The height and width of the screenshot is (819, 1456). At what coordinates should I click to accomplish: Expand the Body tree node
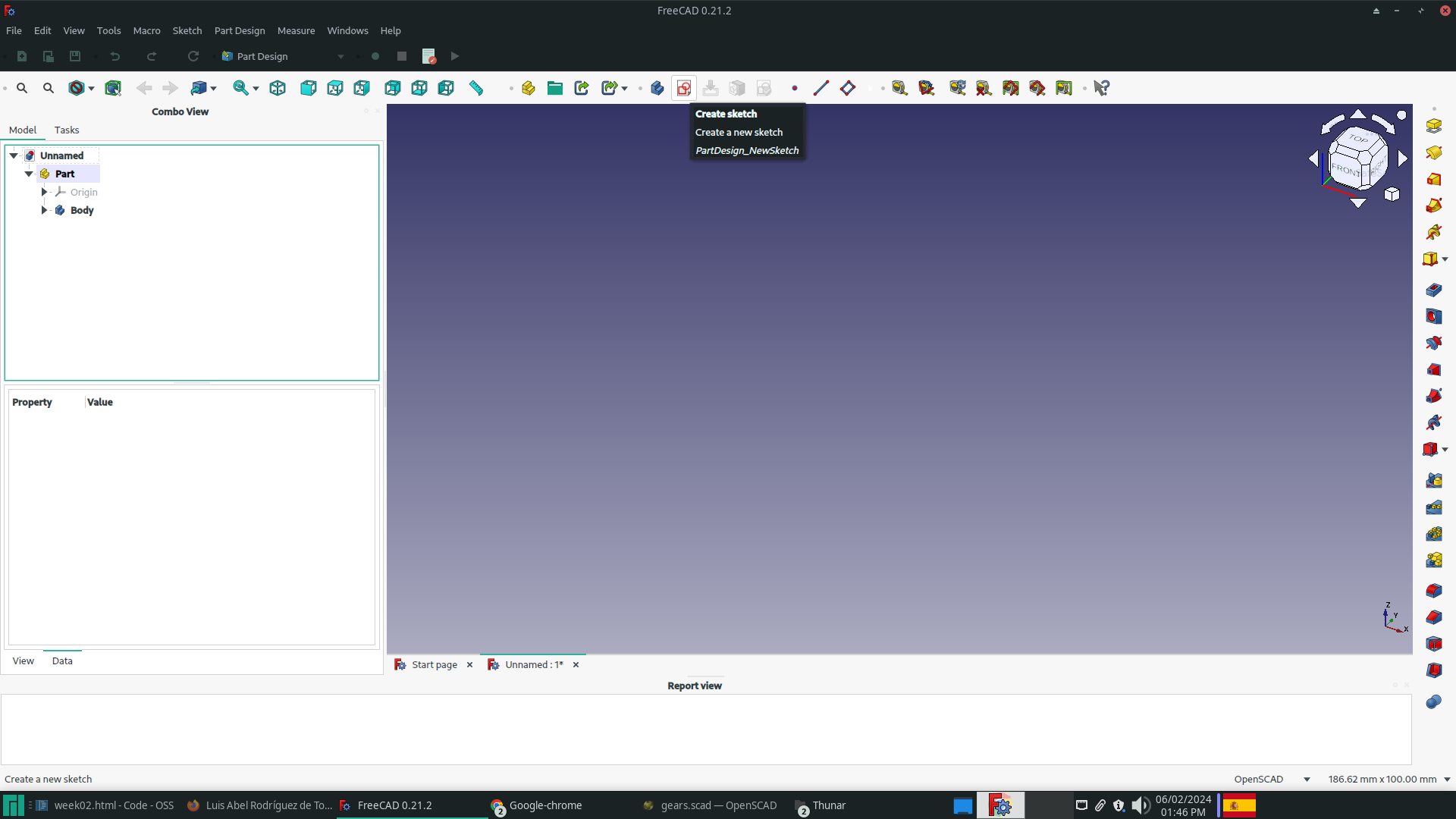point(44,210)
